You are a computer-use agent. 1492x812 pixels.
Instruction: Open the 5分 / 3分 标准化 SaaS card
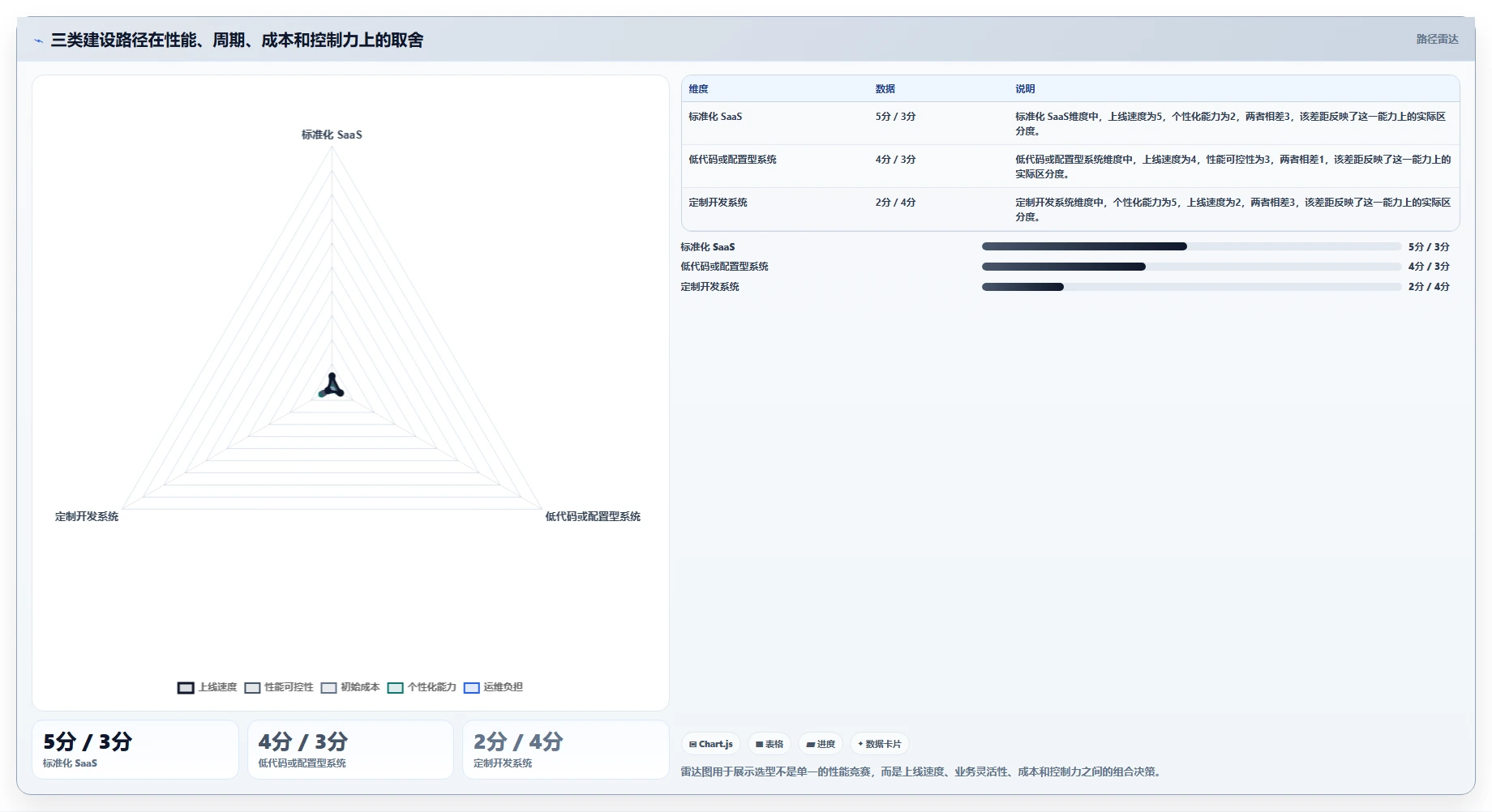click(x=135, y=750)
